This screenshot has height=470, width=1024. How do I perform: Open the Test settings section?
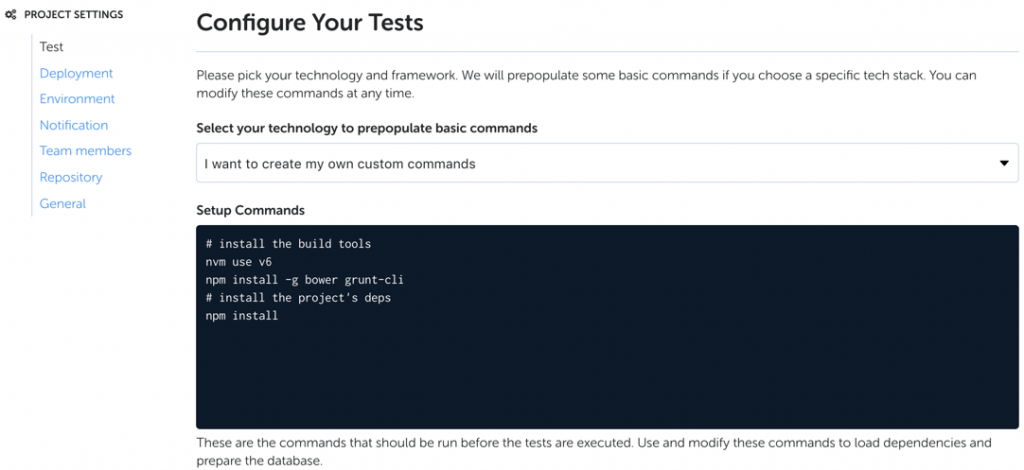tap(51, 47)
